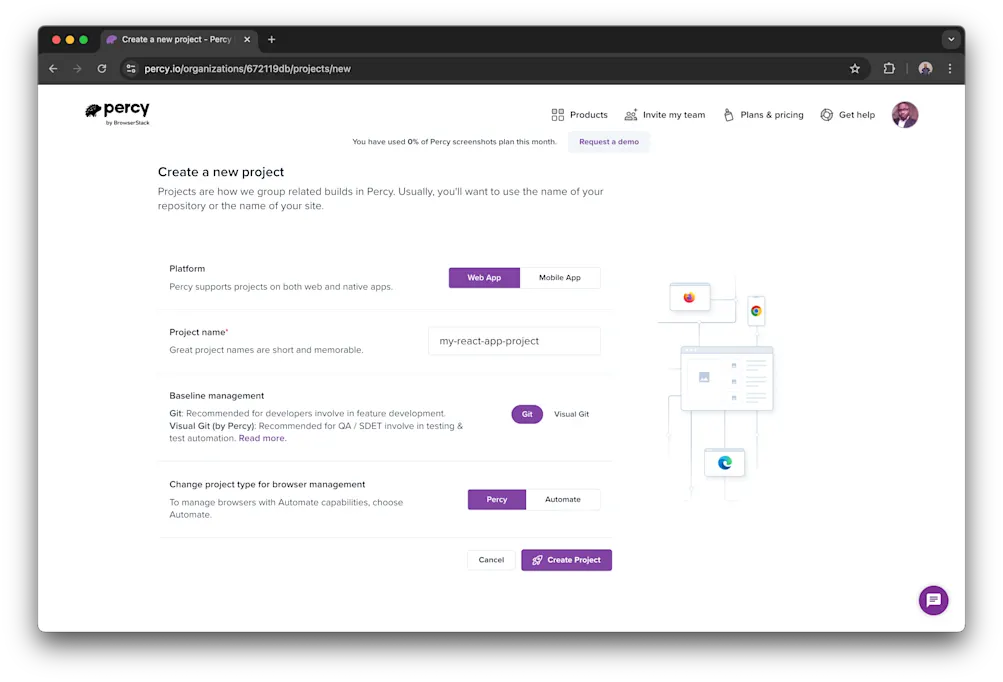Open the chat support bubble
This screenshot has width=1003, height=682.
click(x=933, y=600)
